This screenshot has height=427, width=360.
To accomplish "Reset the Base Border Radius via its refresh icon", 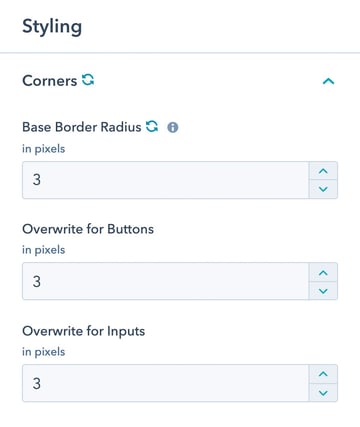I will click(x=152, y=126).
